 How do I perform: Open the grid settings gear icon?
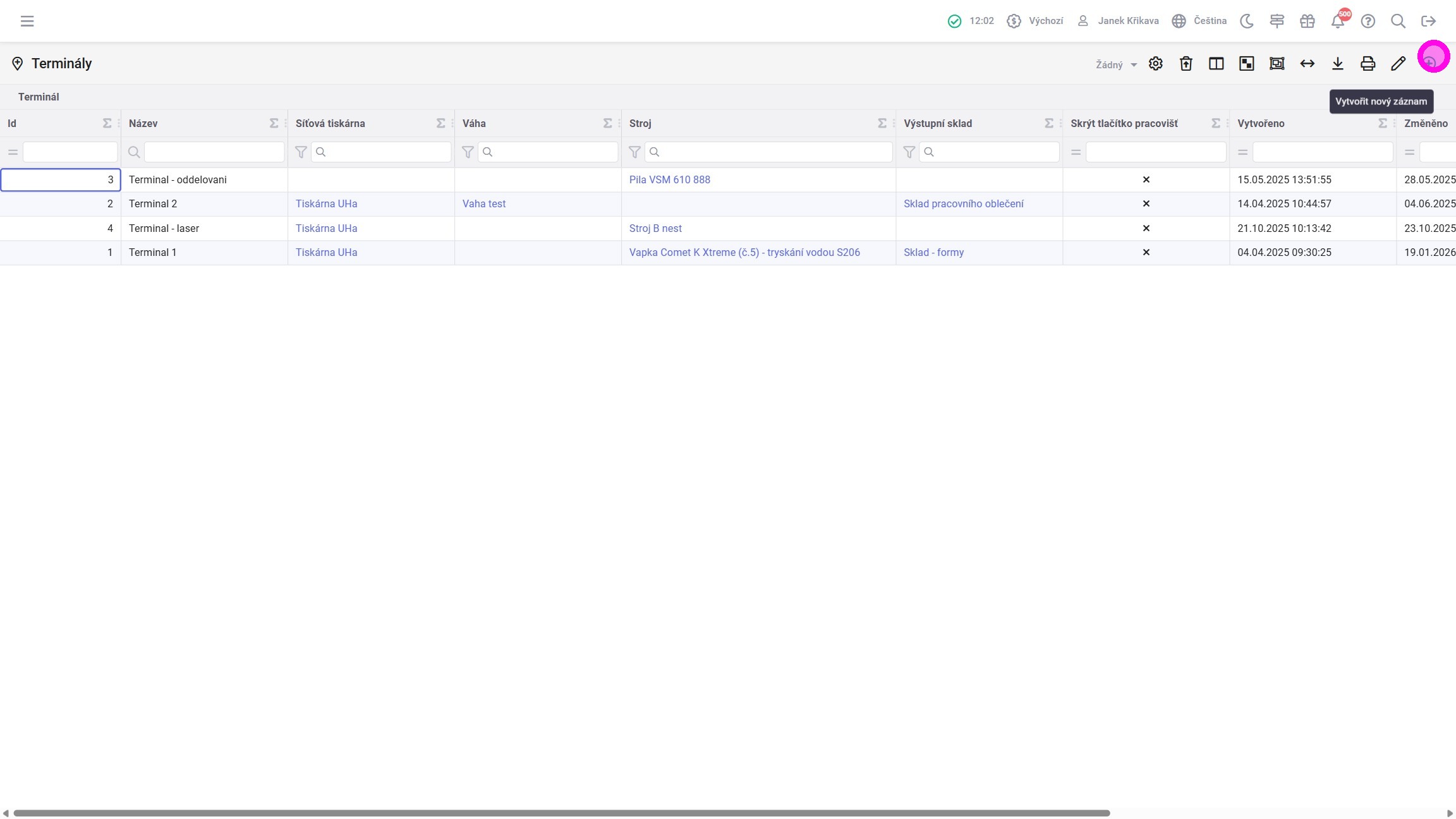(1155, 63)
